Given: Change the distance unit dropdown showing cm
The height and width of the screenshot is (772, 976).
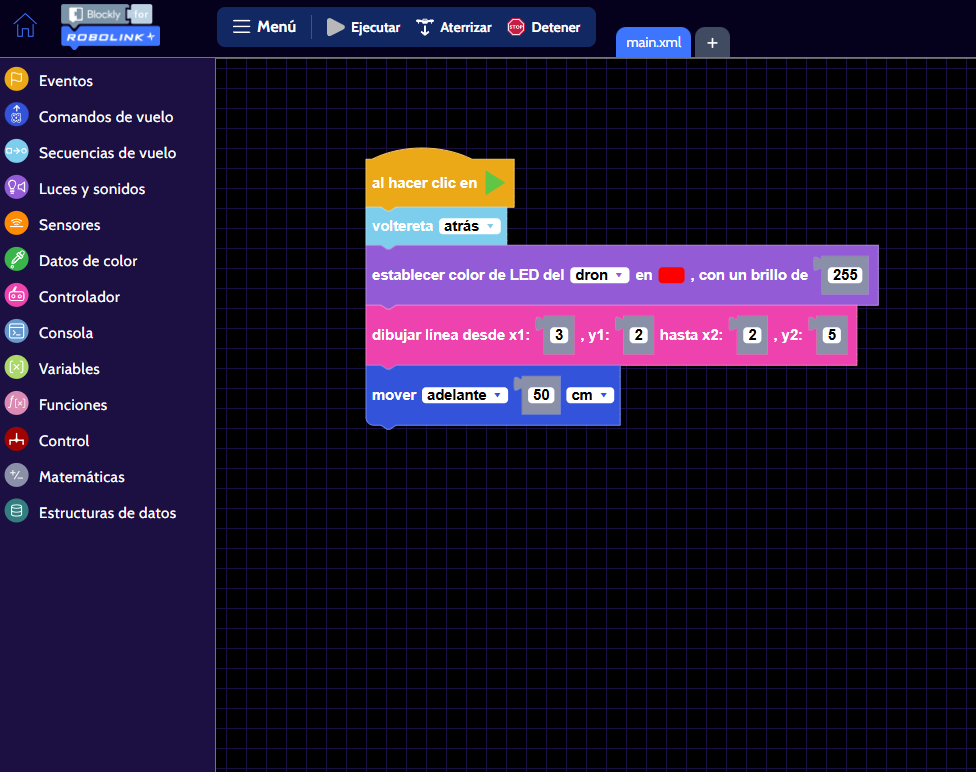Looking at the screenshot, I should point(590,395).
